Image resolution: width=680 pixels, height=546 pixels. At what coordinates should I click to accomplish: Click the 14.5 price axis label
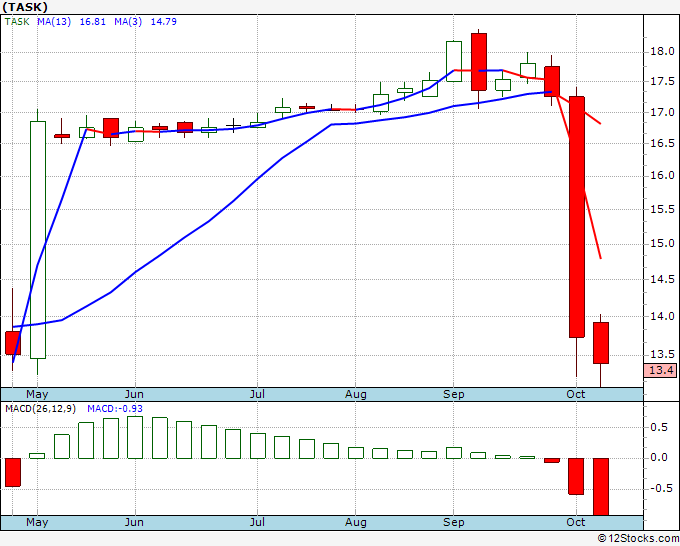click(x=662, y=279)
